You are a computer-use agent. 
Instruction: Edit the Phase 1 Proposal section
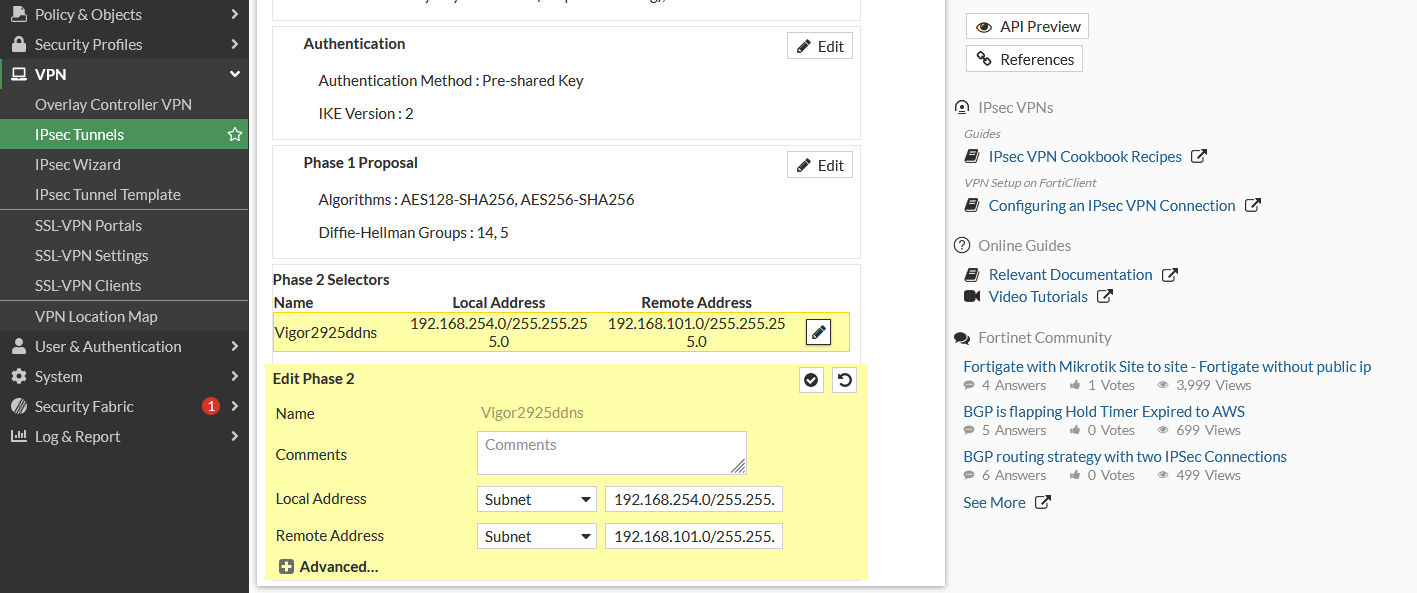pos(819,166)
